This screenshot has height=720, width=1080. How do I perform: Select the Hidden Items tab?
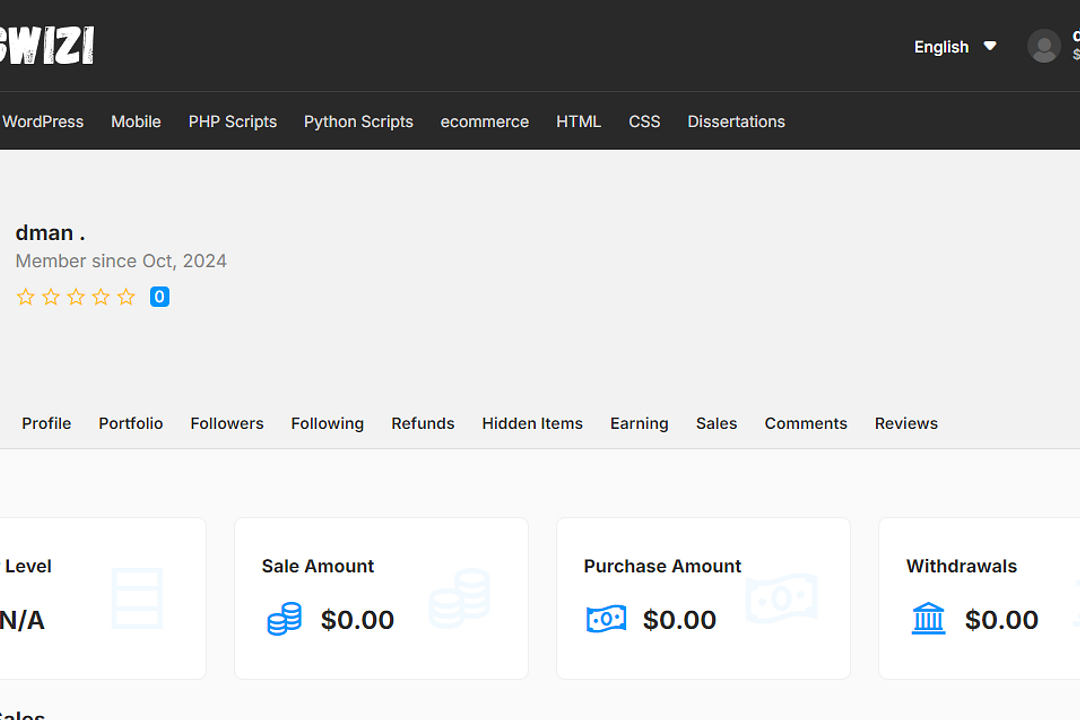[532, 423]
